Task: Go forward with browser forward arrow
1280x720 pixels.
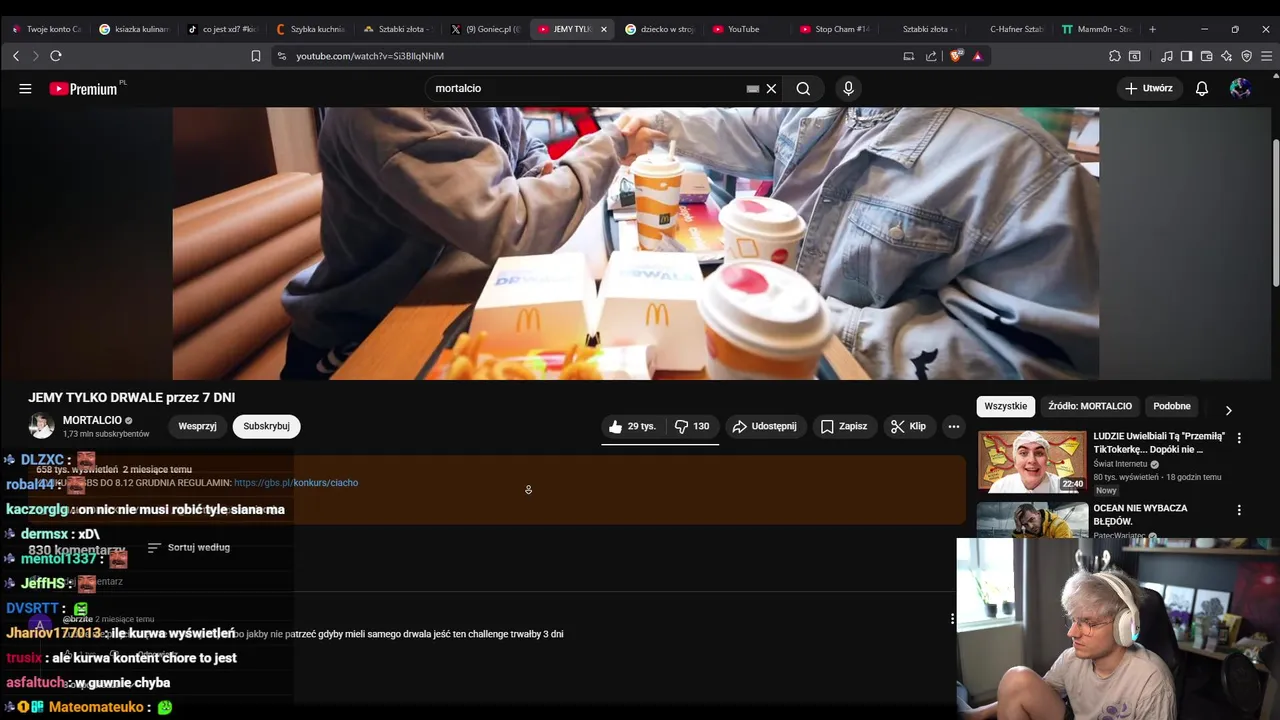Action: pos(35,56)
